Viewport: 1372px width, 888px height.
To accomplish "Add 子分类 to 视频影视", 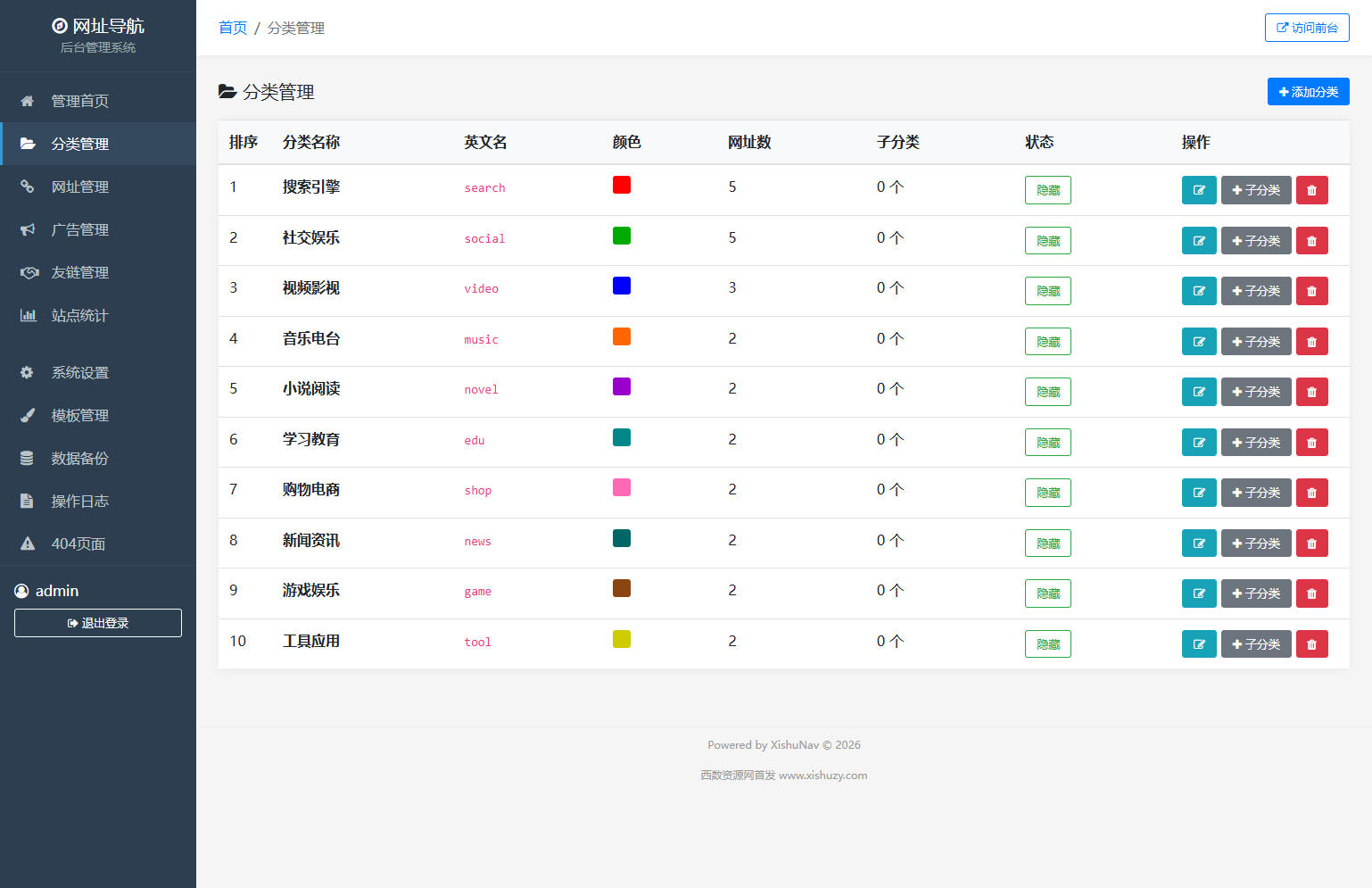I will pyautogui.click(x=1256, y=291).
